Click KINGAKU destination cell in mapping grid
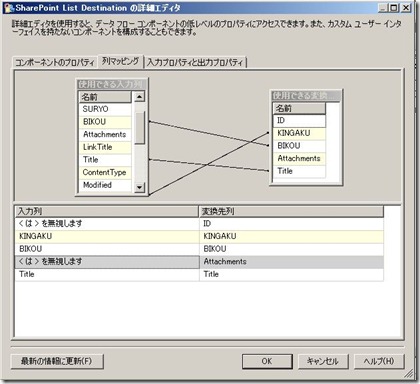420x384 pixels. 291,236
